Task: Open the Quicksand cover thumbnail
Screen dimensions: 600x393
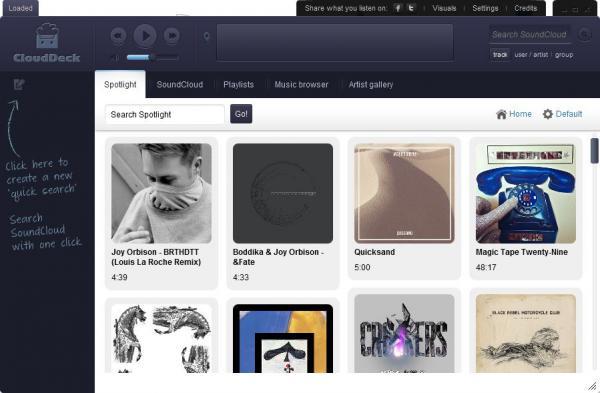Action: (404, 193)
